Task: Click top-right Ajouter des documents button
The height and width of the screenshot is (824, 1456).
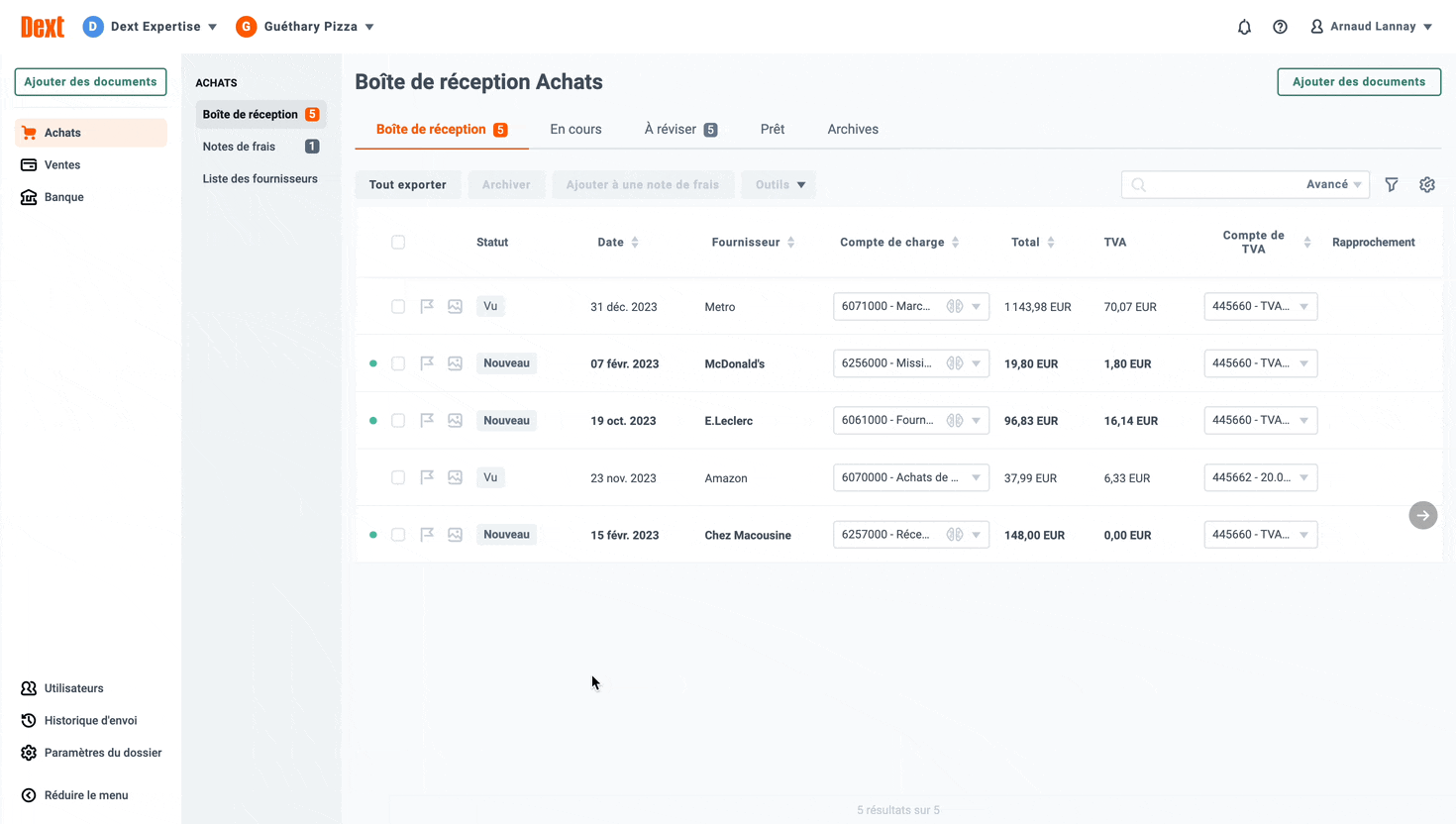Action: click(x=1359, y=82)
